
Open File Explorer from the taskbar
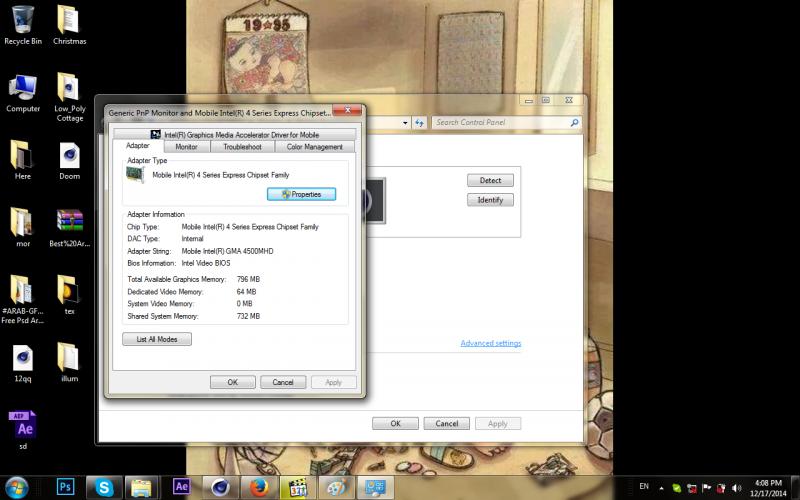pyautogui.click(x=141, y=487)
